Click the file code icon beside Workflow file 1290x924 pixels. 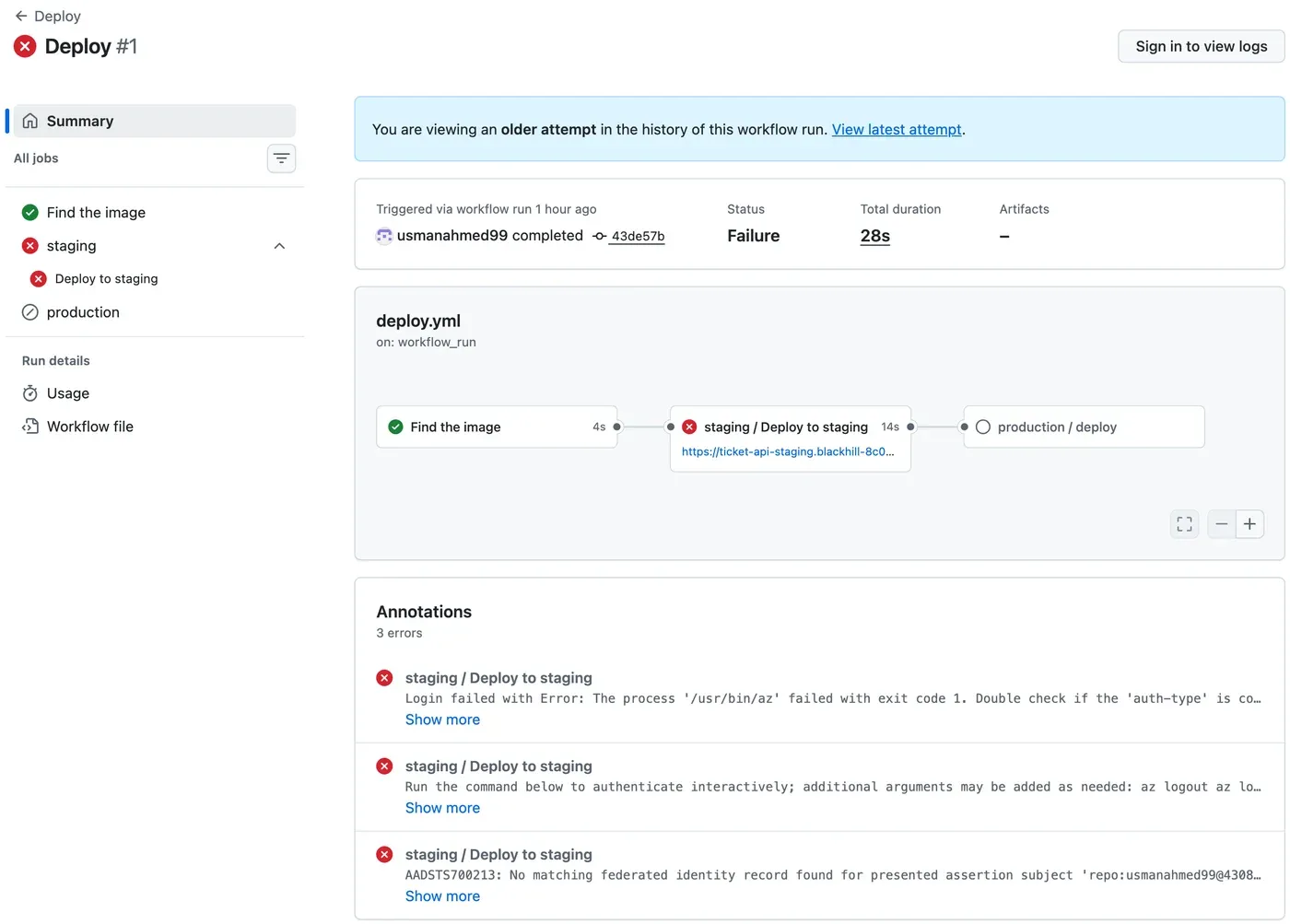point(30,427)
